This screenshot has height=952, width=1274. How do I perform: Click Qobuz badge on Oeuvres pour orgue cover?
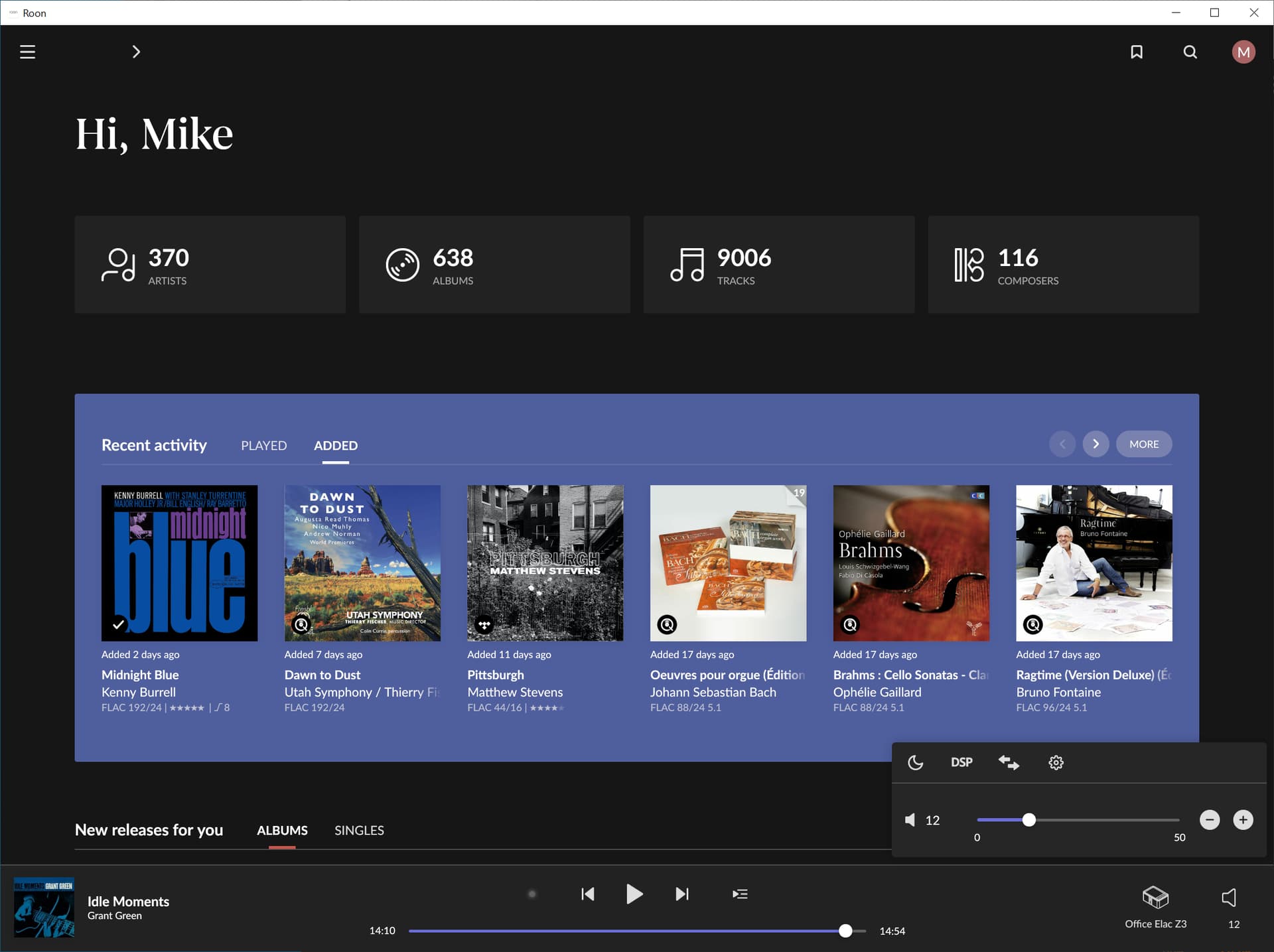[667, 624]
